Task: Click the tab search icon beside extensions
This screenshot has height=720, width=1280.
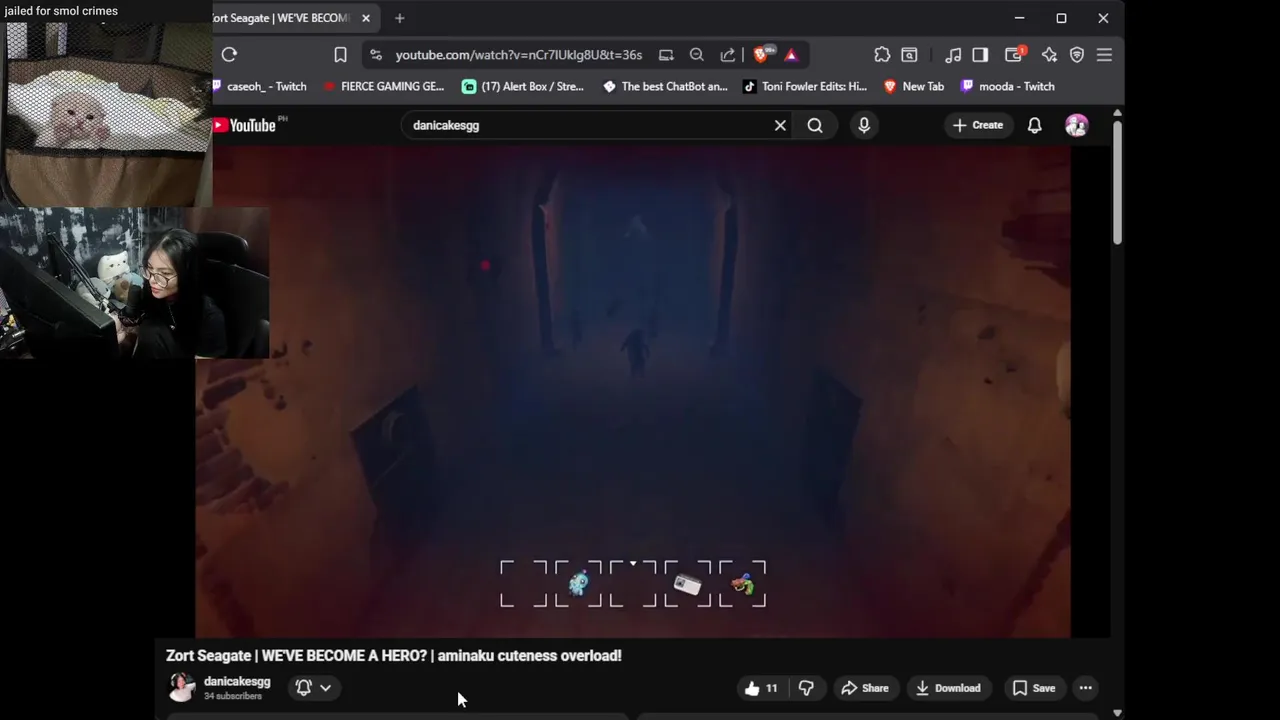Action: pos(909,55)
